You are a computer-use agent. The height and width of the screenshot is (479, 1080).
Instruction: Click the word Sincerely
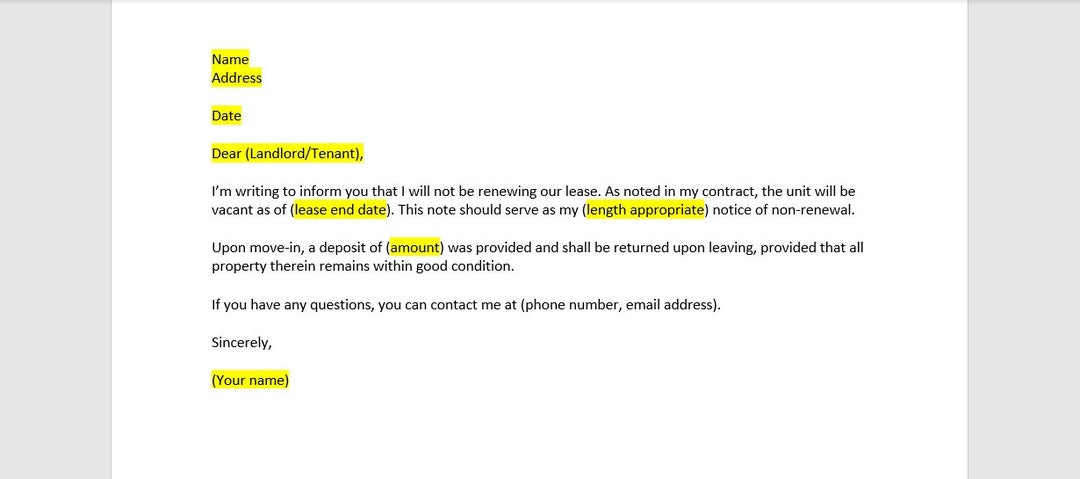tap(242, 342)
